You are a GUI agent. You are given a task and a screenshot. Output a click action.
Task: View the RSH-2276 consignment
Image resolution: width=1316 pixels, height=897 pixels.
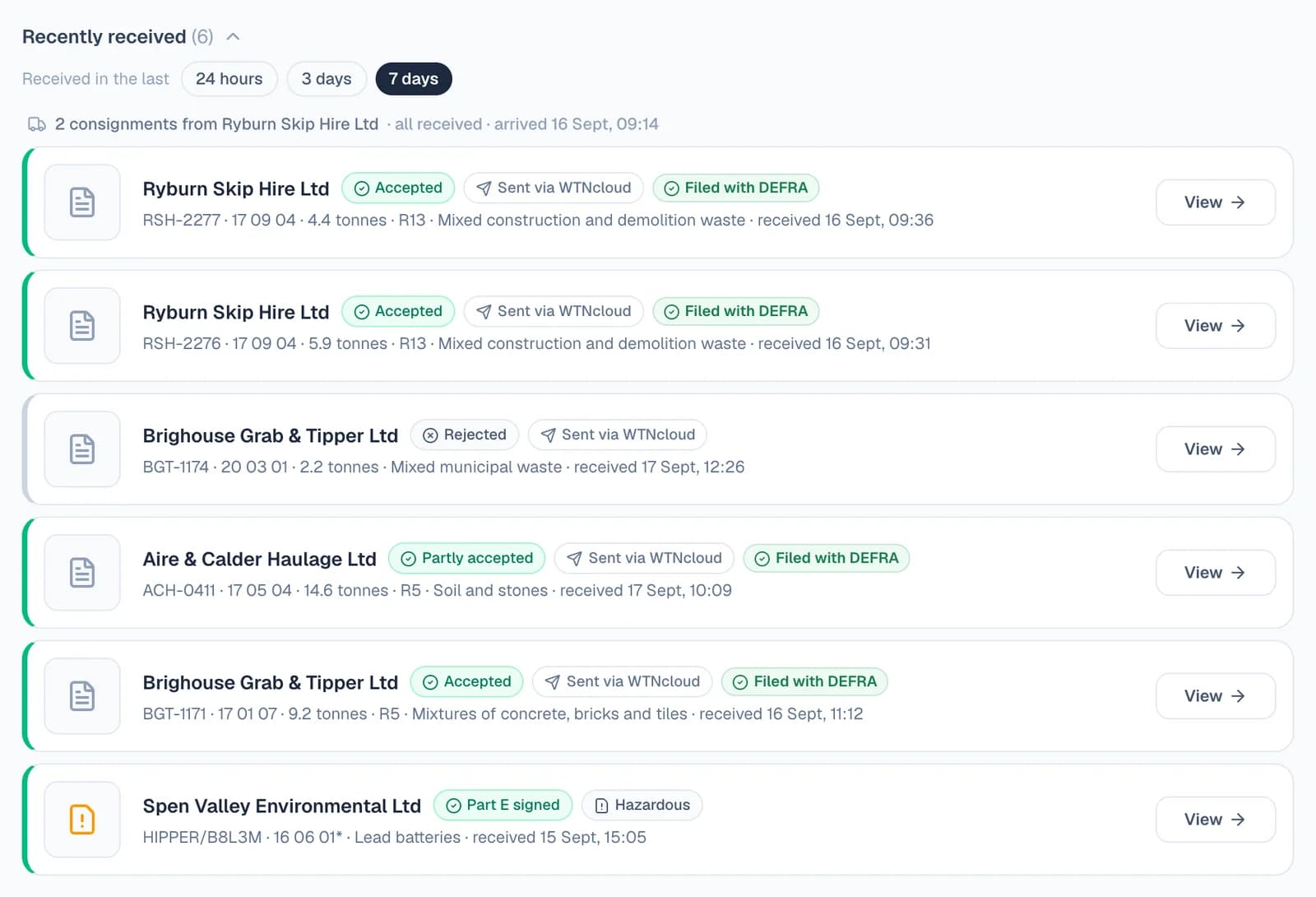tap(1216, 326)
